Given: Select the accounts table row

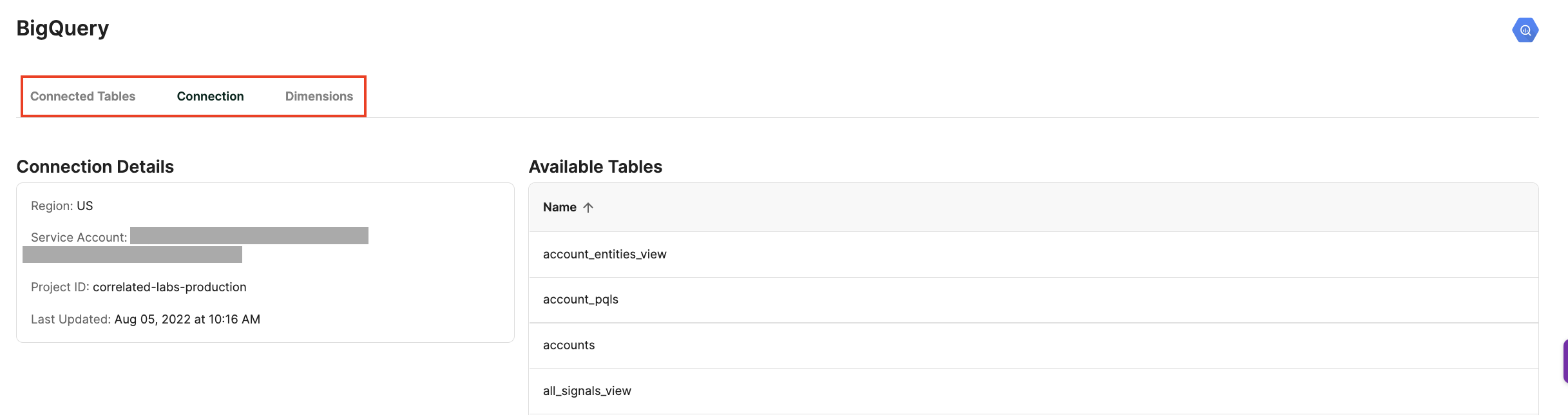Looking at the screenshot, I should coord(1033,345).
